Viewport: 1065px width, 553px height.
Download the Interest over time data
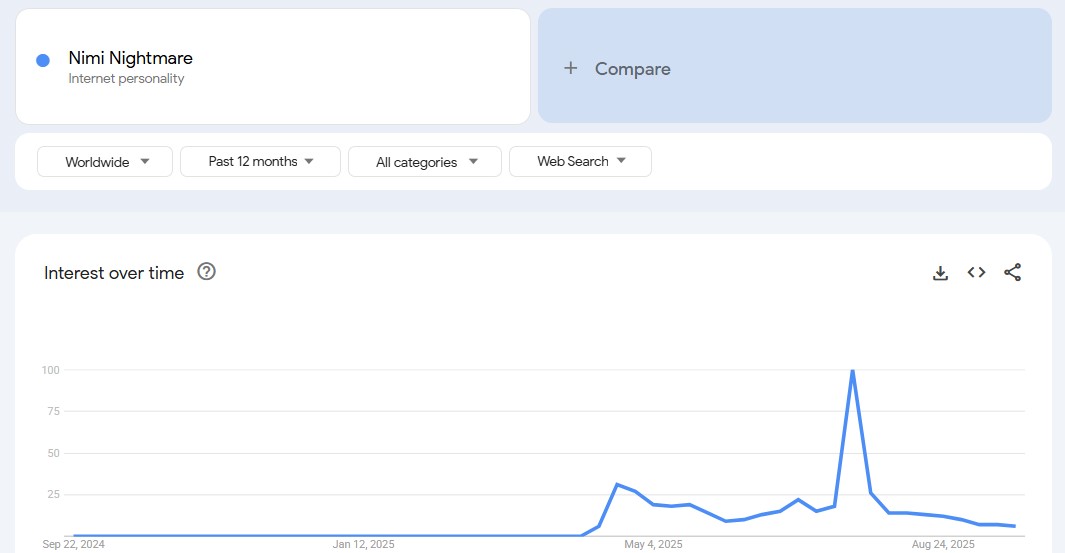click(x=940, y=273)
